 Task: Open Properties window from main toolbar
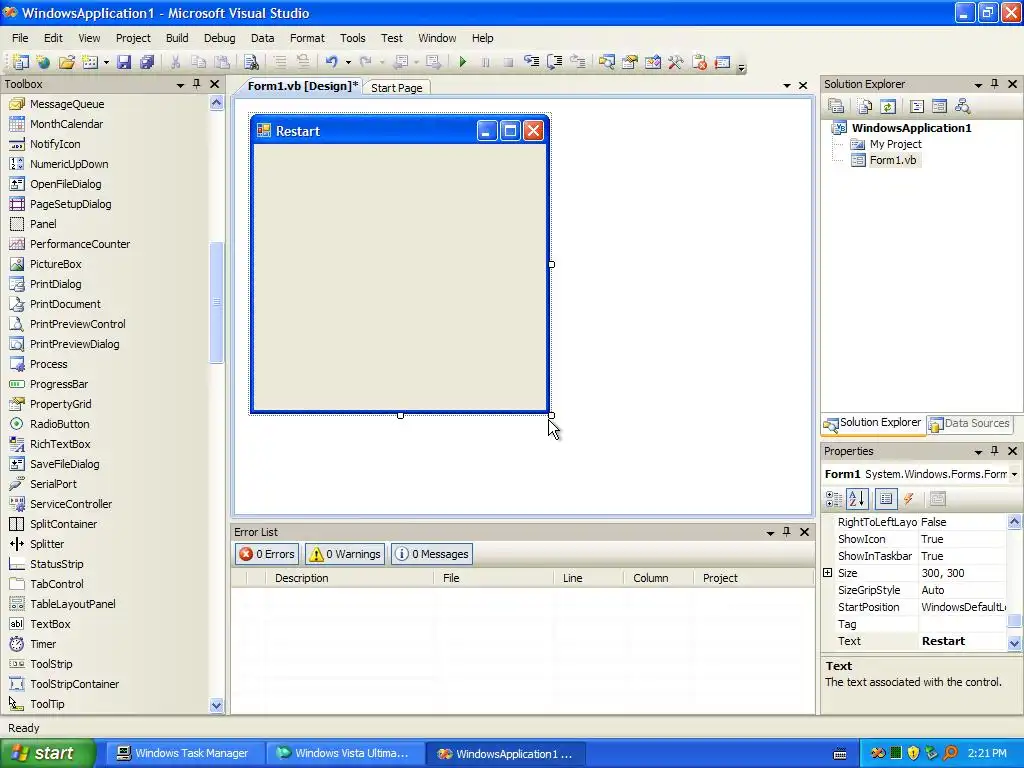630,62
